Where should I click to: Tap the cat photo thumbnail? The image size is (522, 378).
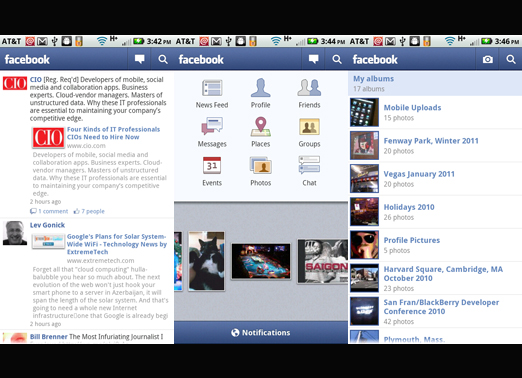pos(207,261)
